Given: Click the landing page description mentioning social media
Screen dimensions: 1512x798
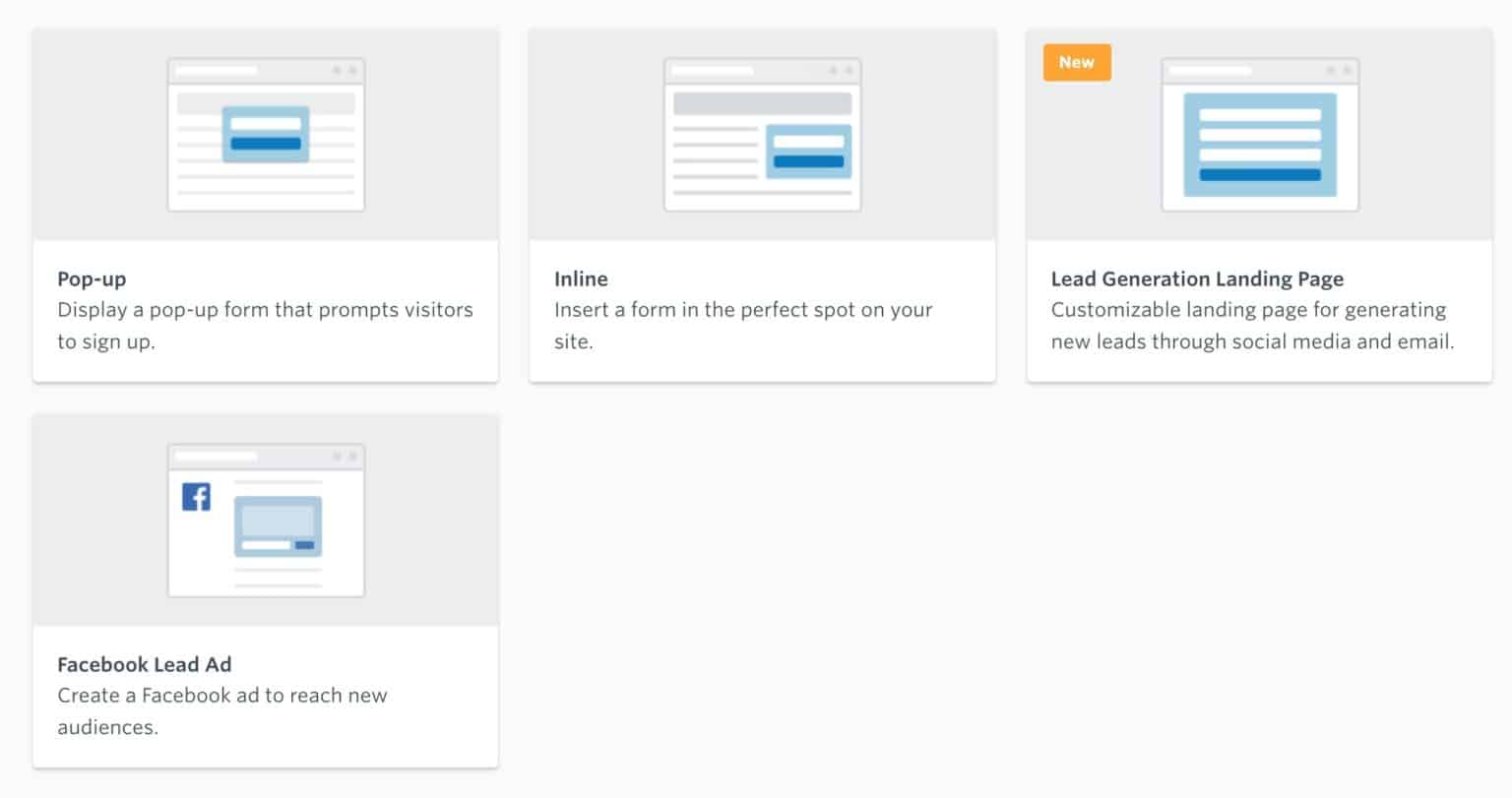Looking at the screenshot, I should point(1250,325).
